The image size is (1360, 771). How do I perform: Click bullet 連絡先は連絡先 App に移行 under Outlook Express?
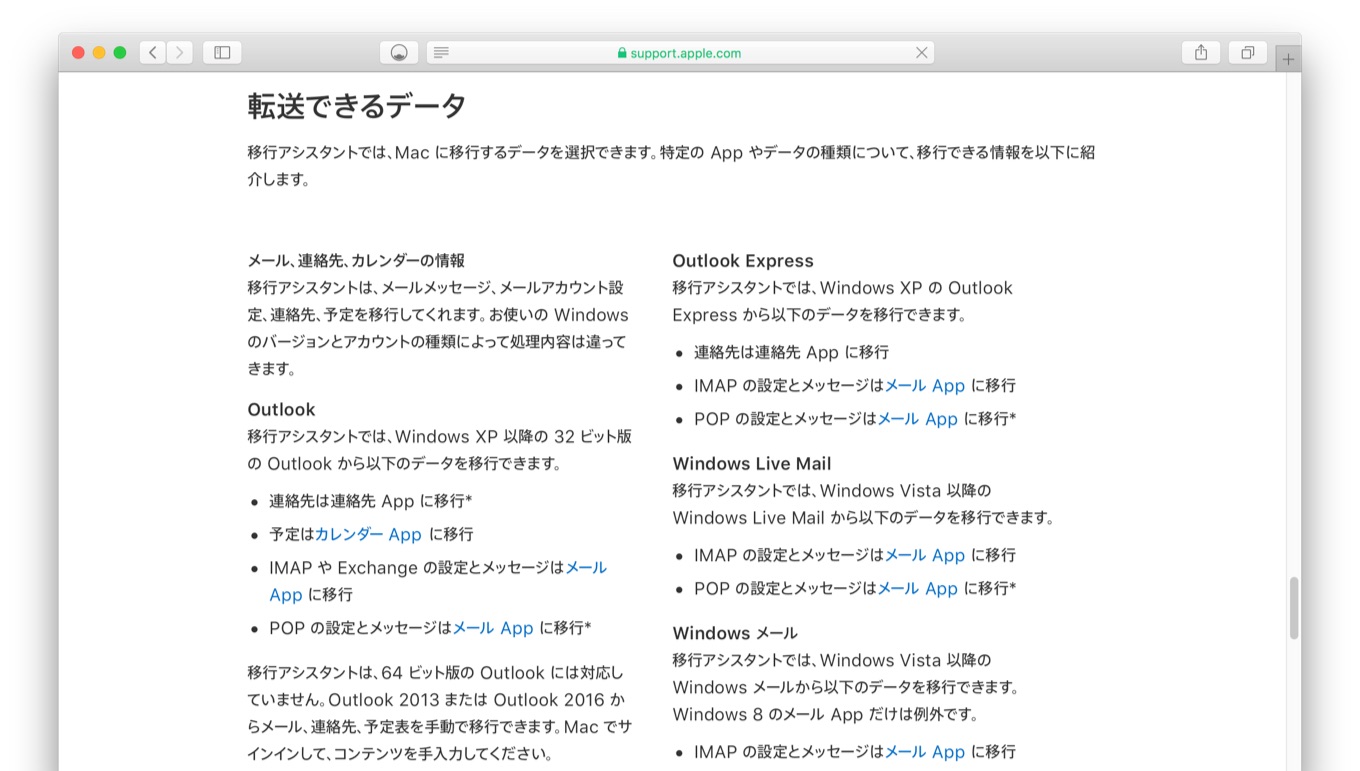pyautogui.click(x=791, y=352)
